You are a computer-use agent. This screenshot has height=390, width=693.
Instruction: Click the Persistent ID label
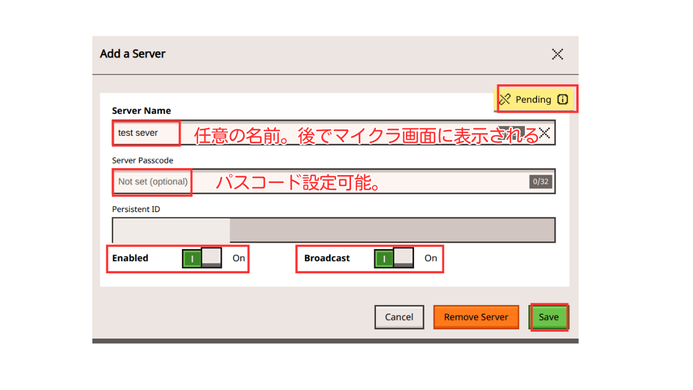point(136,209)
